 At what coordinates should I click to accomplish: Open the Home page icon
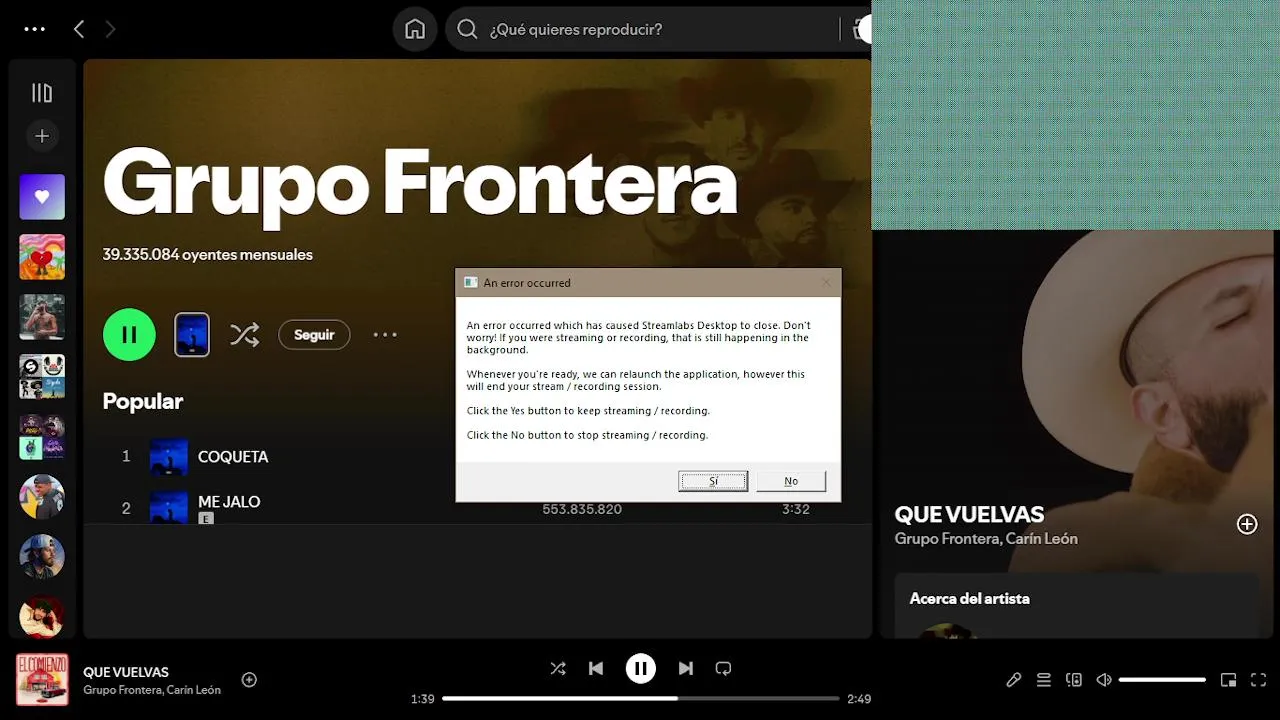(x=415, y=29)
